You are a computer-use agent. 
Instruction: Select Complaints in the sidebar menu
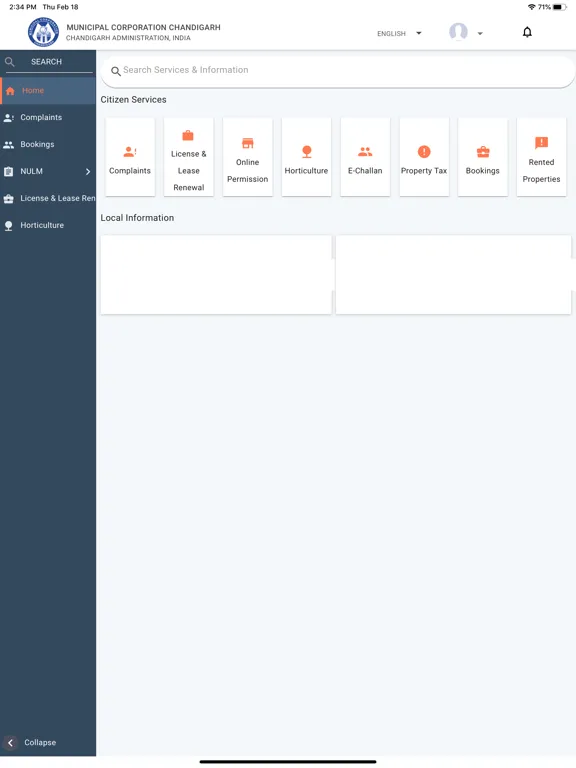[x=48, y=118]
